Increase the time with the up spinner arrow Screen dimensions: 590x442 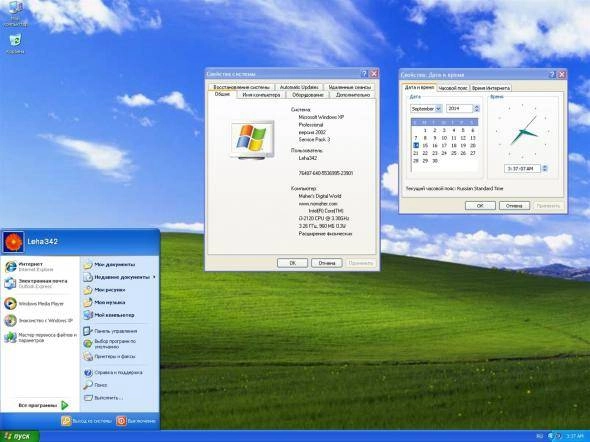545,167
